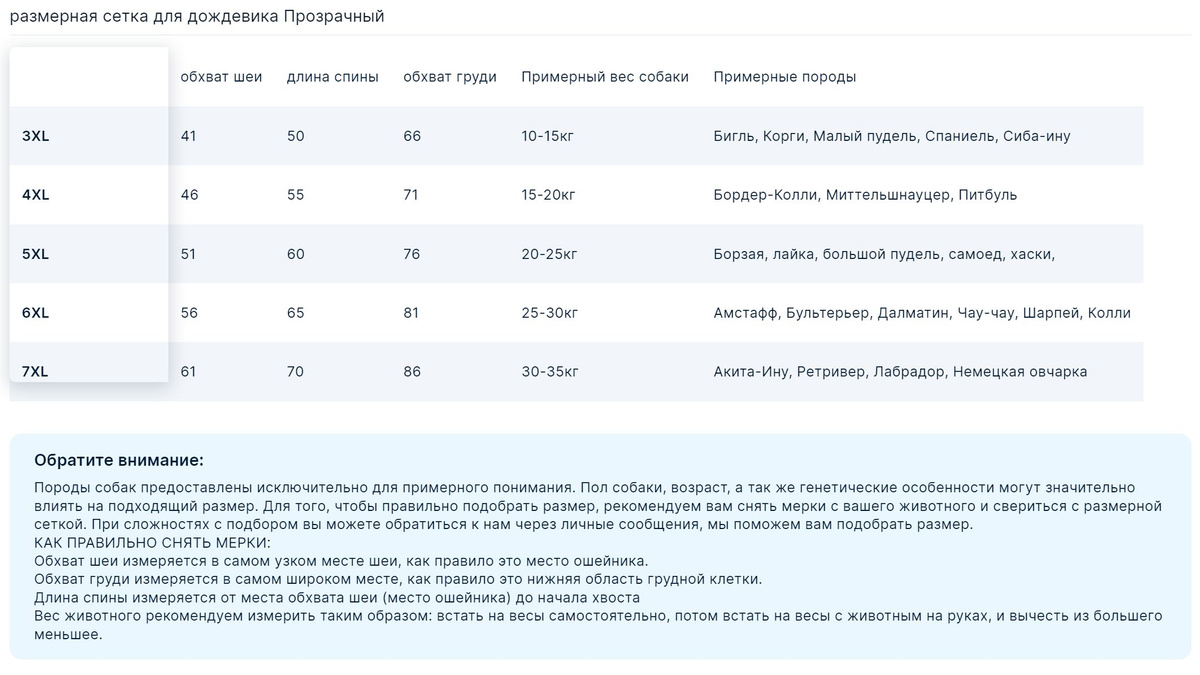Click chest girth value 81 for 6XL
This screenshot has height=675, width=1200.
(411, 313)
